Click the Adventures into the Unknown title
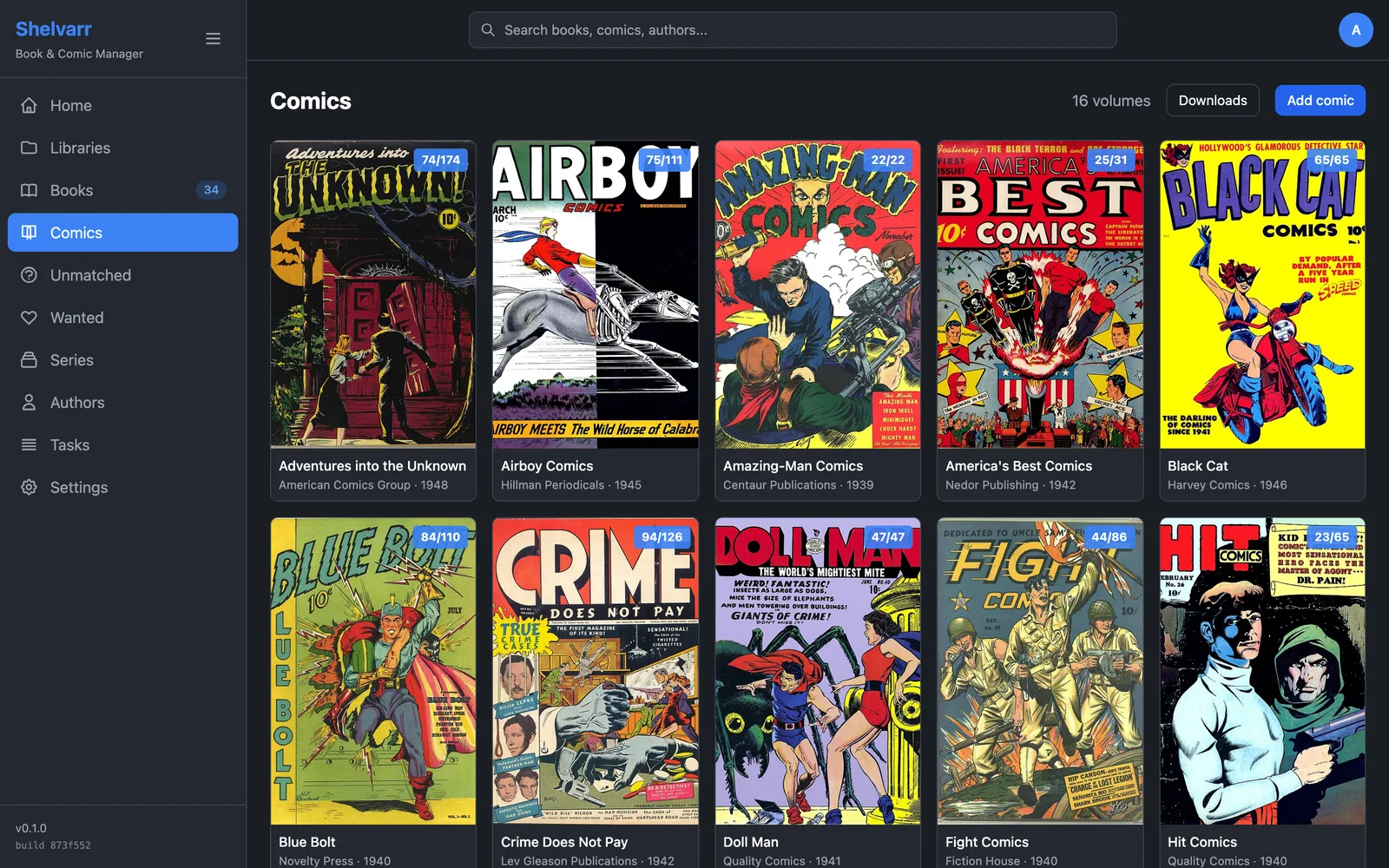 [x=372, y=466]
